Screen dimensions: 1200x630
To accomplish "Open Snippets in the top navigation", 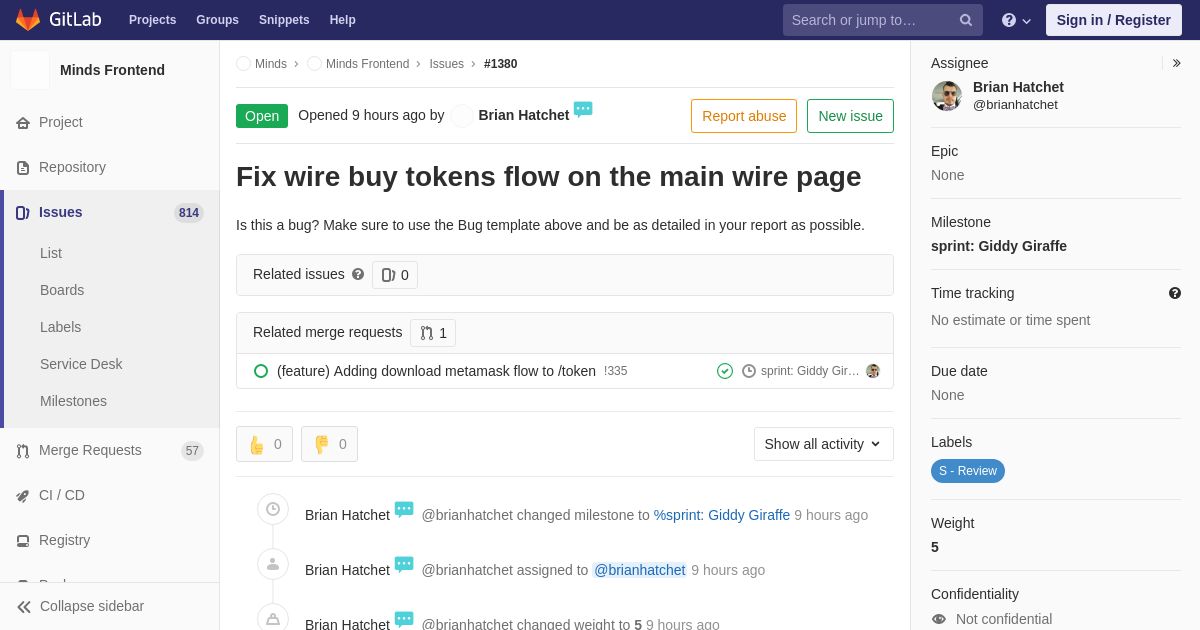I will point(284,20).
